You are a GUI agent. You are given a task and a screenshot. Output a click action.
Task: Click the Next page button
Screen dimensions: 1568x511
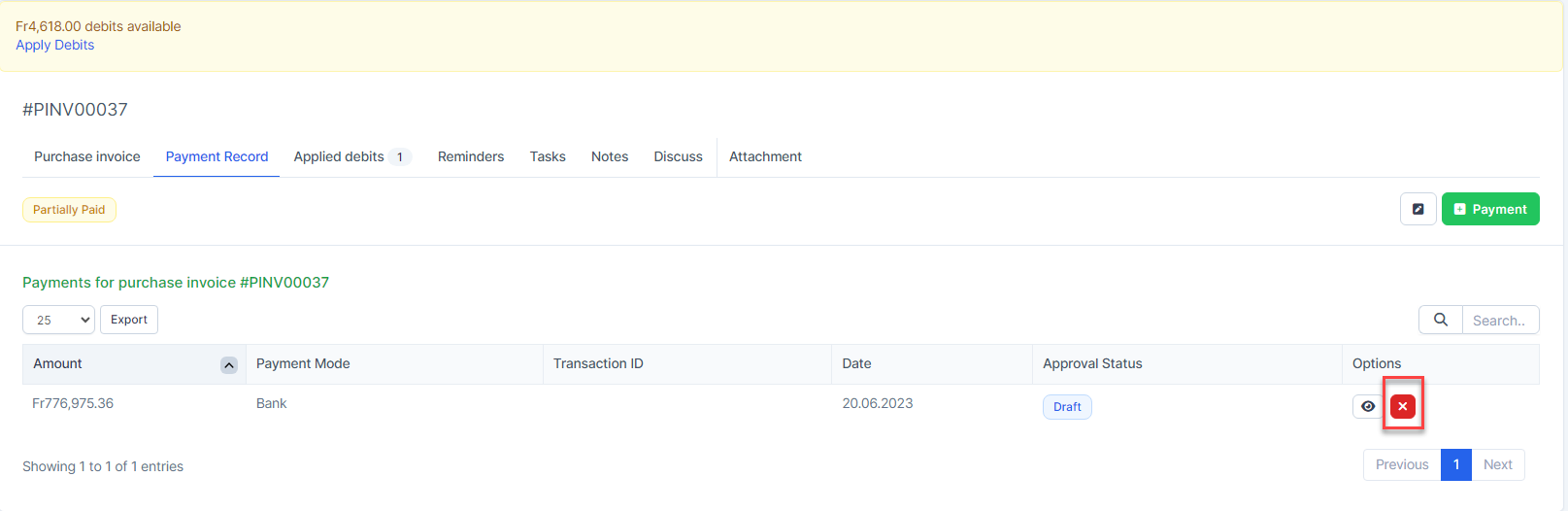click(x=1497, y=464)
